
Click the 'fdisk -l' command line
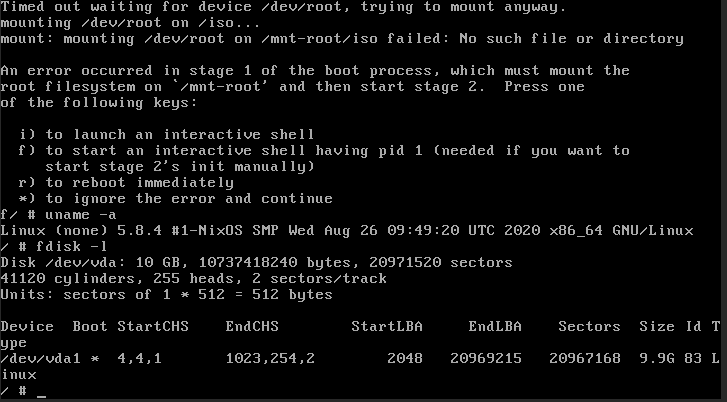[x=54, y=247]
